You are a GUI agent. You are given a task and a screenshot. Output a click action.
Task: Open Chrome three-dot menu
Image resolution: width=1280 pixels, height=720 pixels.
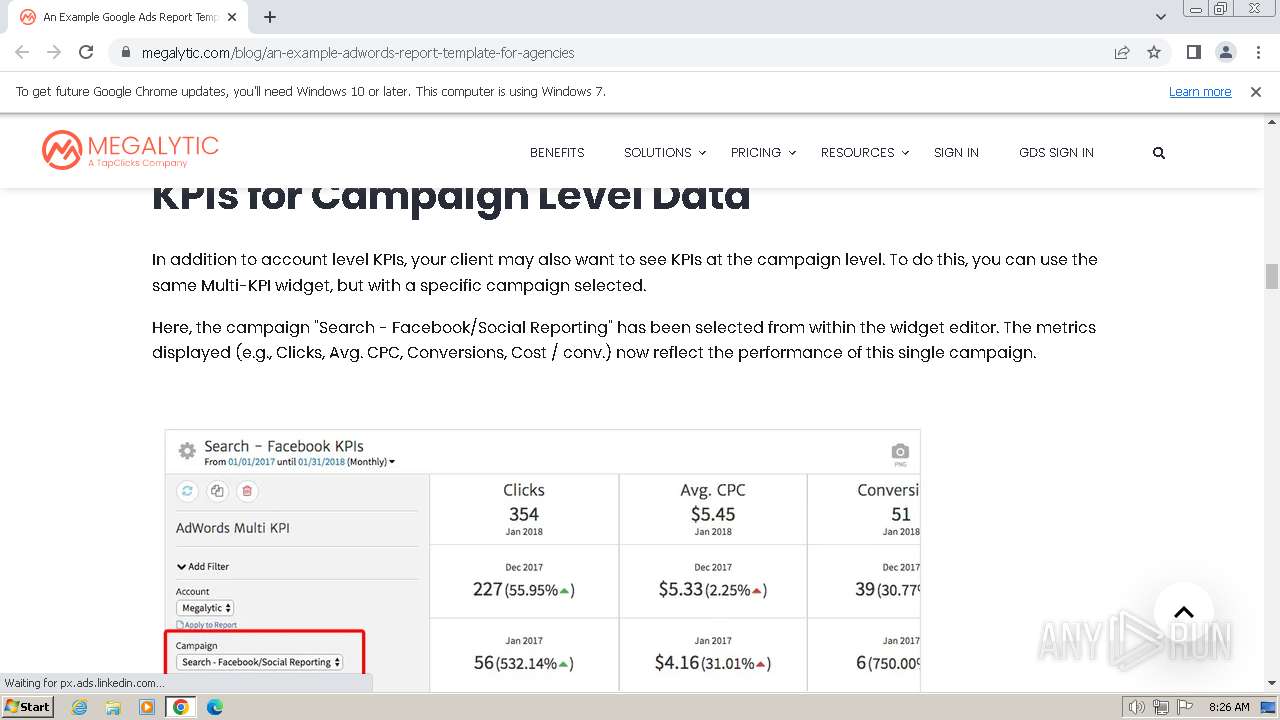tap(1258, 52)
